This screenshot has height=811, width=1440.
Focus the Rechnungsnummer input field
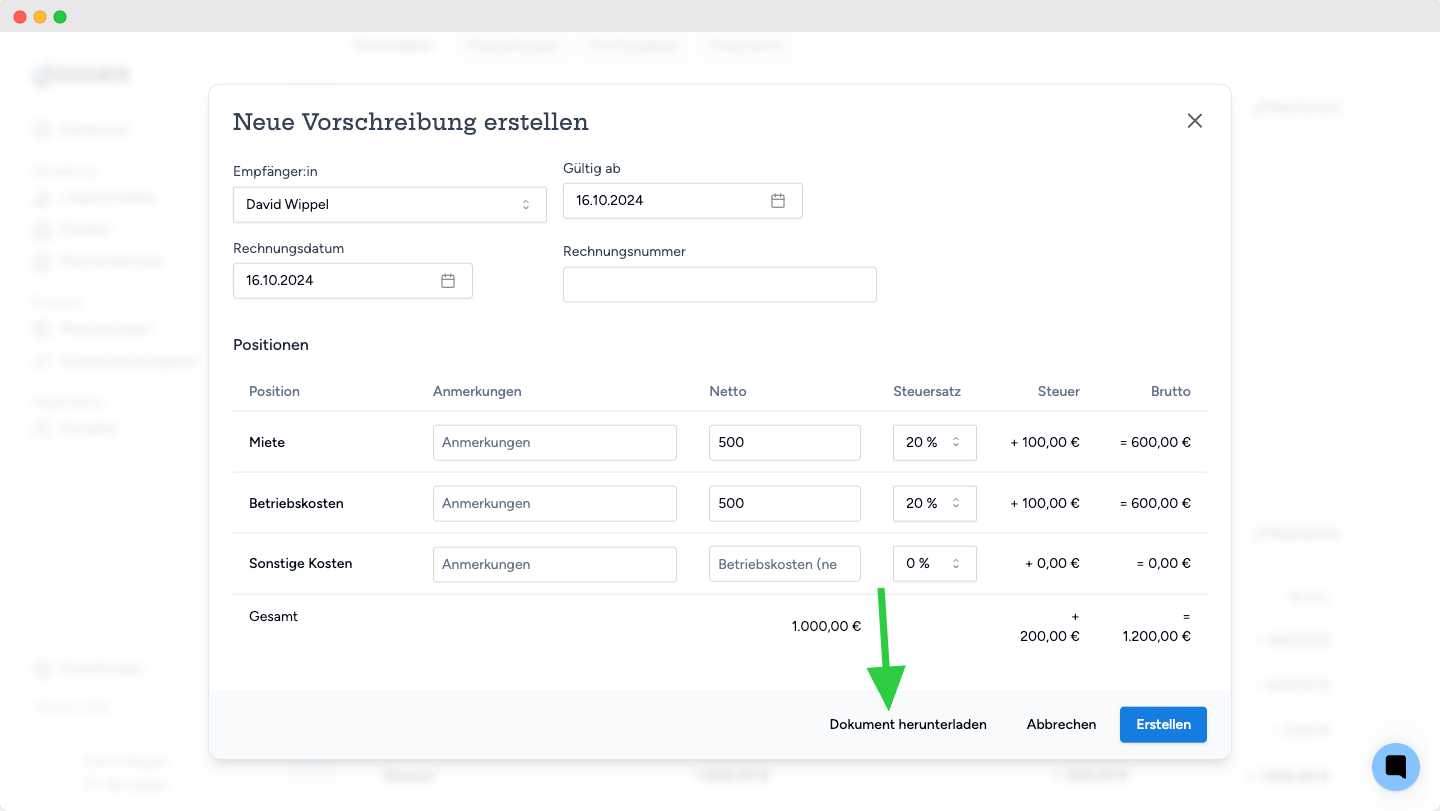719,285
